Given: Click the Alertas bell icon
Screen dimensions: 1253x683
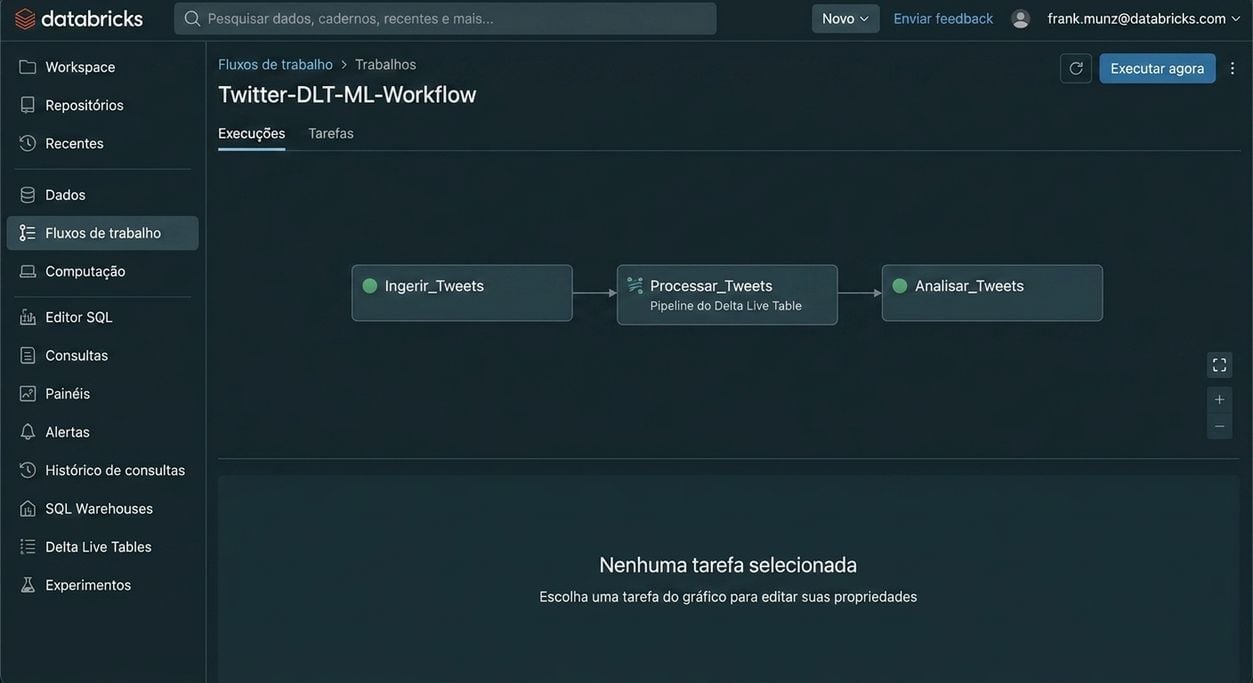Looking at the screenshot, I should tap(28, 432).
